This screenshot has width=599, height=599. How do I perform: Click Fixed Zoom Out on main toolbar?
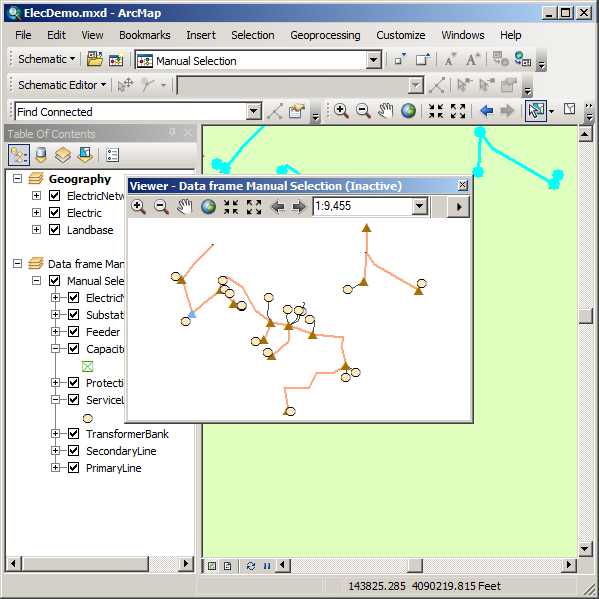[458, 111]
